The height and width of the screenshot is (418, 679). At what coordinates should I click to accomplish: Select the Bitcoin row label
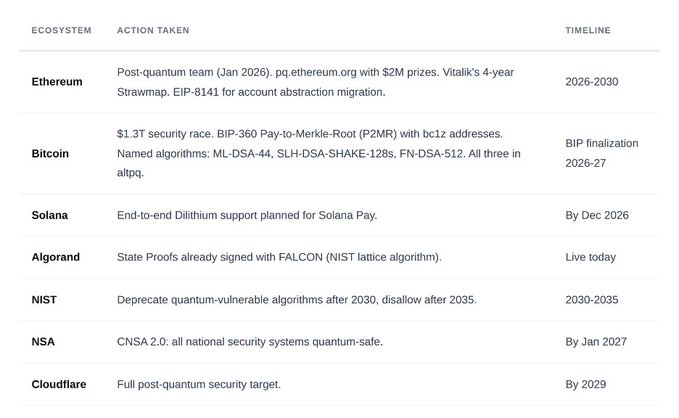pos(50,154)
